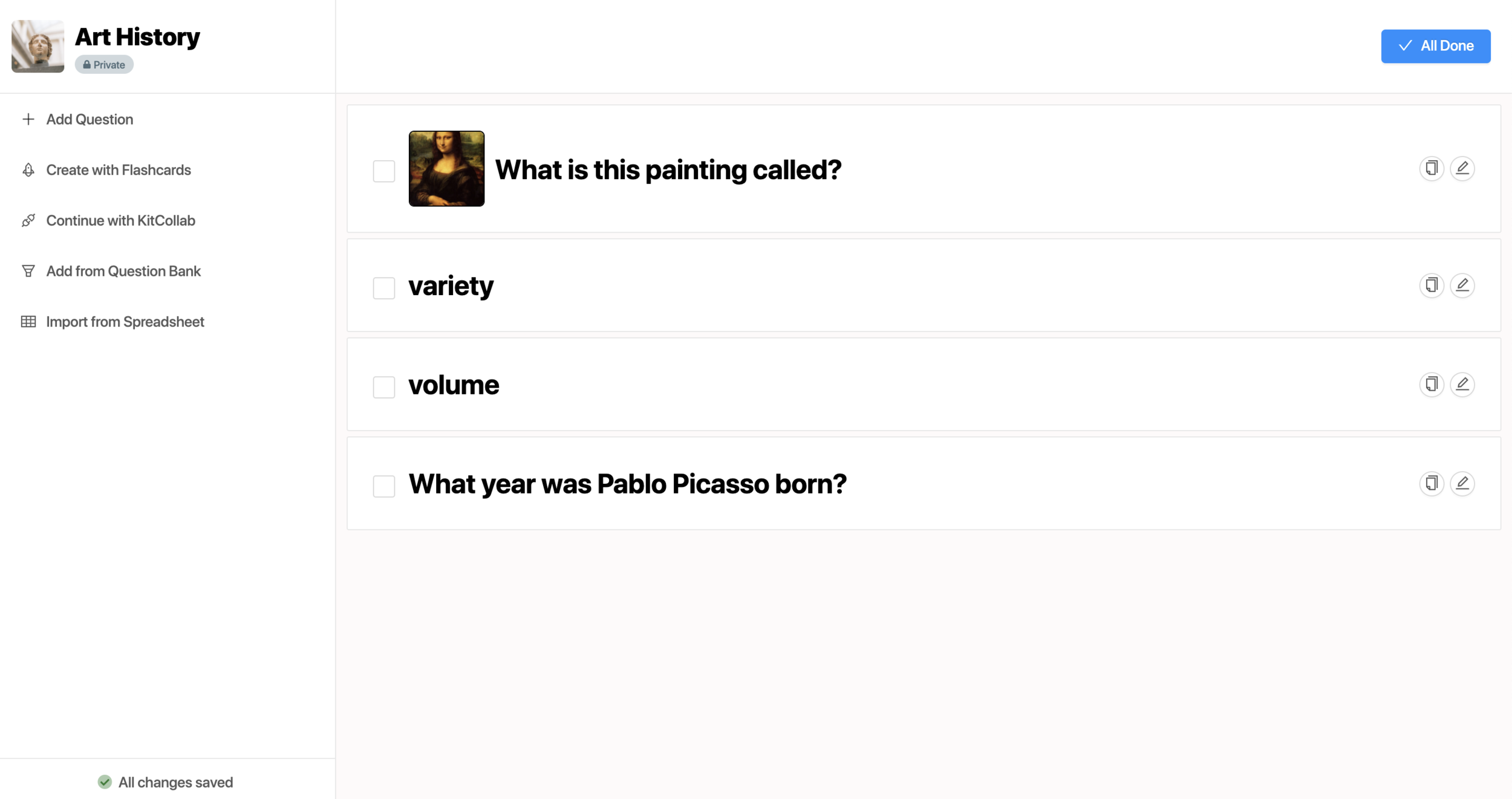
Task: Click the Private label badge
Action: (x=103, y=64)
